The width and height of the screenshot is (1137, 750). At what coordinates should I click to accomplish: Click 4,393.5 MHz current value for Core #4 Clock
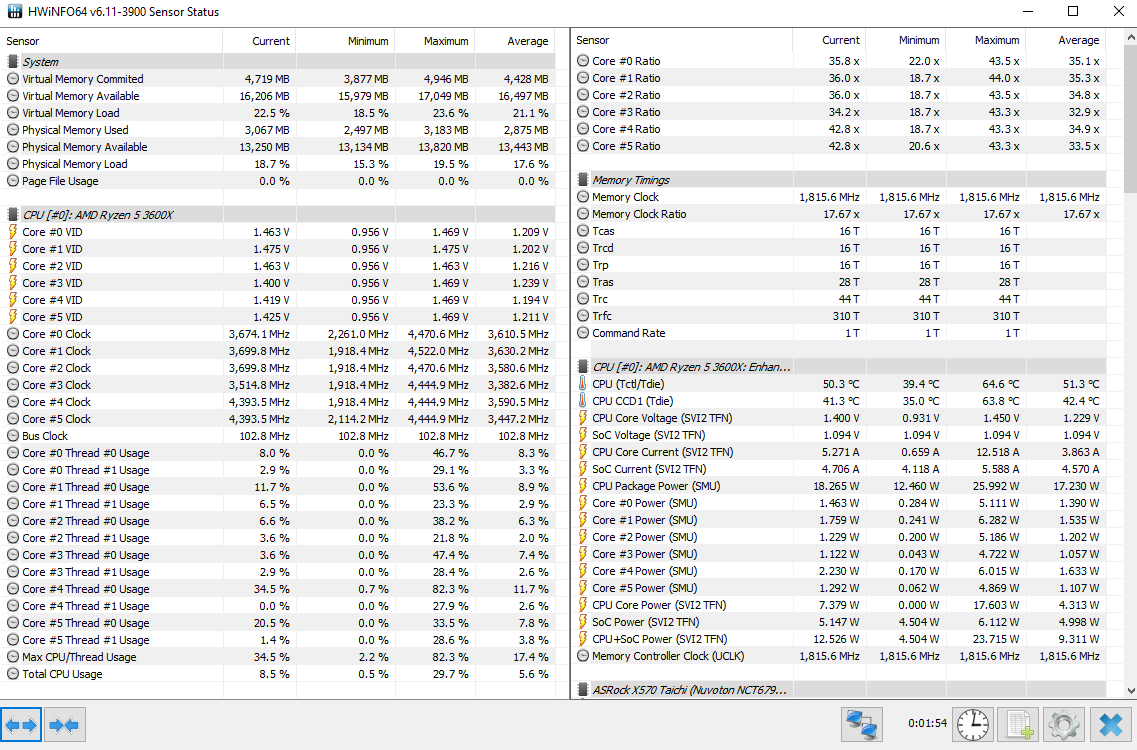click(259, 402)
